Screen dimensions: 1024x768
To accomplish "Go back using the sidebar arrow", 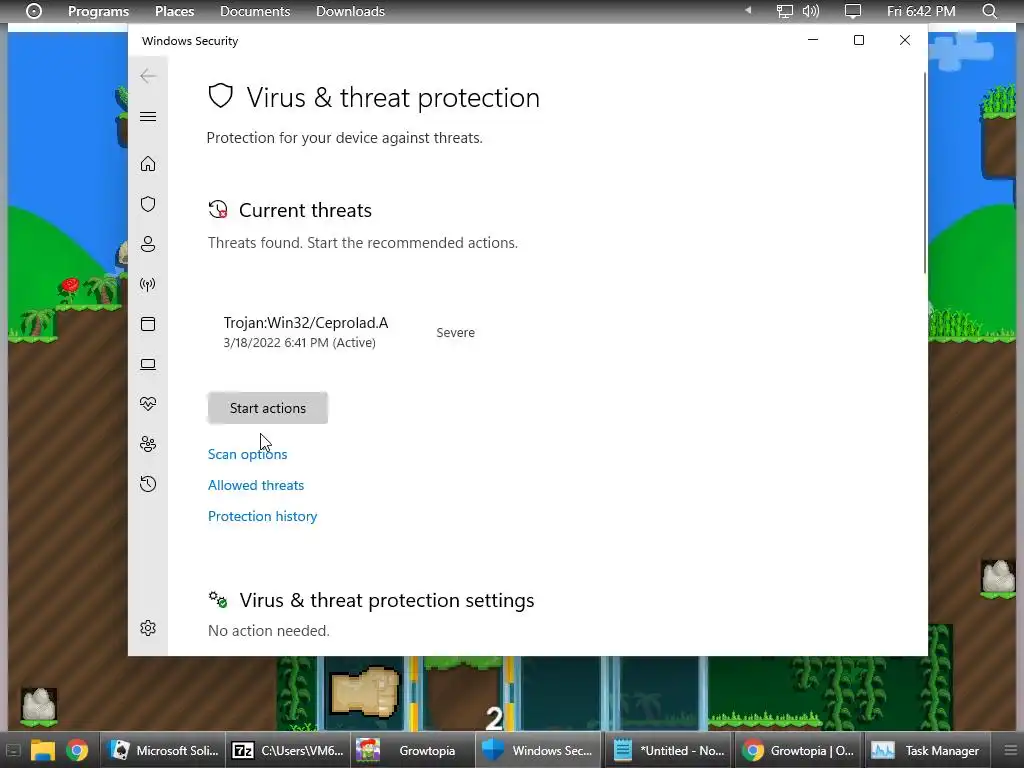I will [148, 76].
